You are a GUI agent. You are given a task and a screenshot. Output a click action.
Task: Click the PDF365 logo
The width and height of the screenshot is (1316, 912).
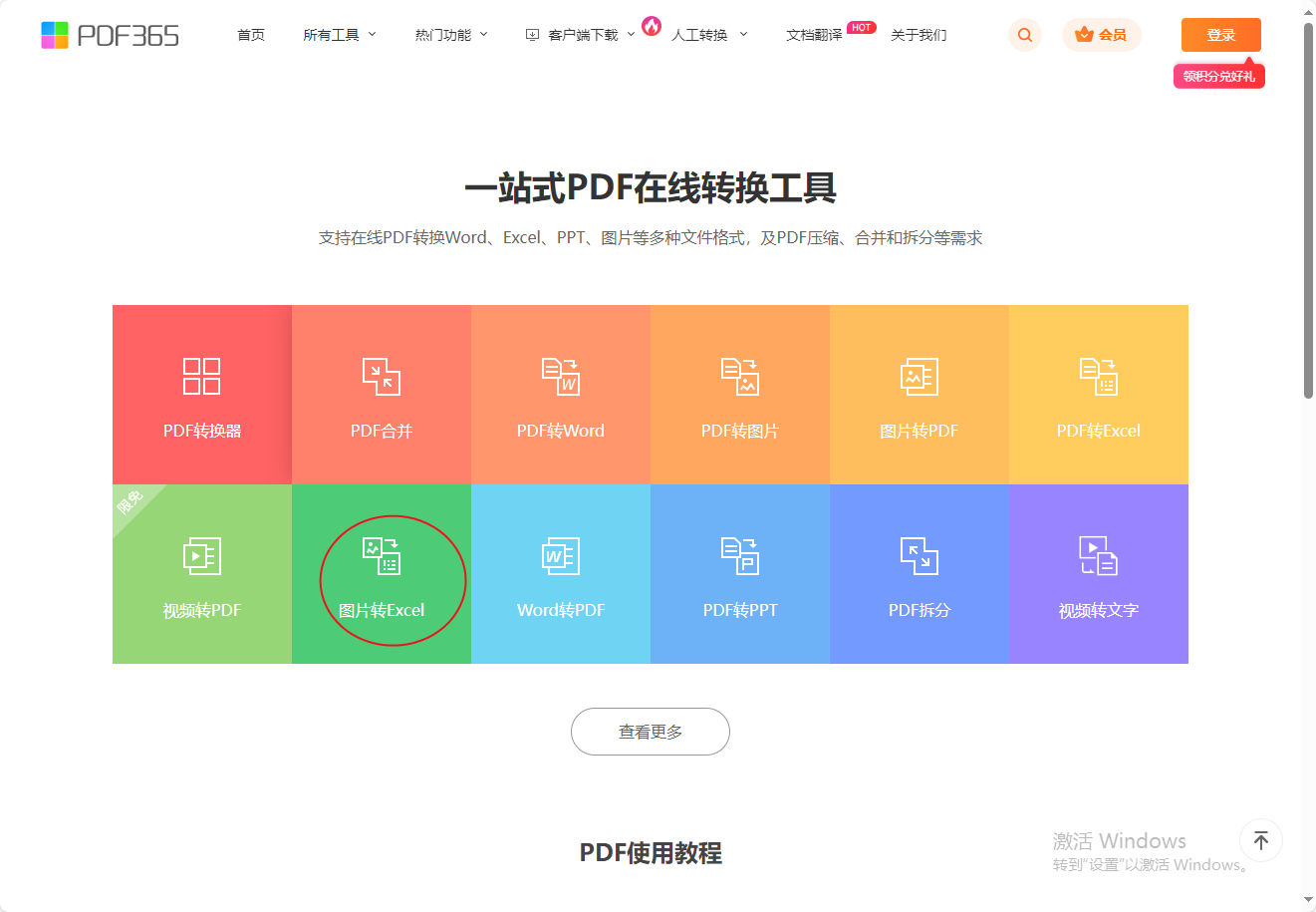[x=110, y=35]
